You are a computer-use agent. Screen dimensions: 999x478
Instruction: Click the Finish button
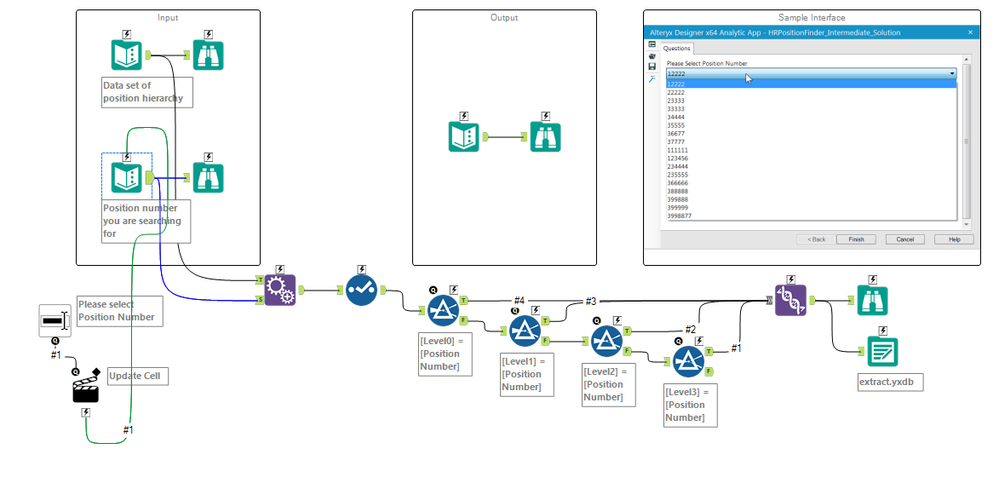coord(856,240)
